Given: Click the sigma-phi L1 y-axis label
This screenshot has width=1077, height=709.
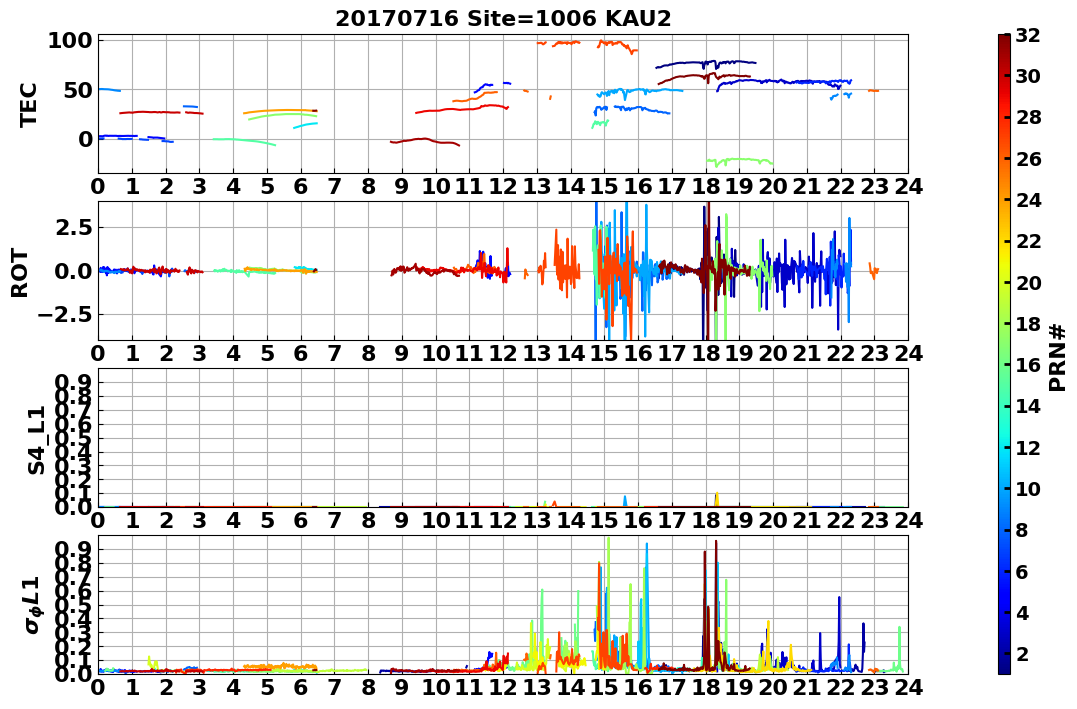Looking at the screenshot, I should coord(33,605).
